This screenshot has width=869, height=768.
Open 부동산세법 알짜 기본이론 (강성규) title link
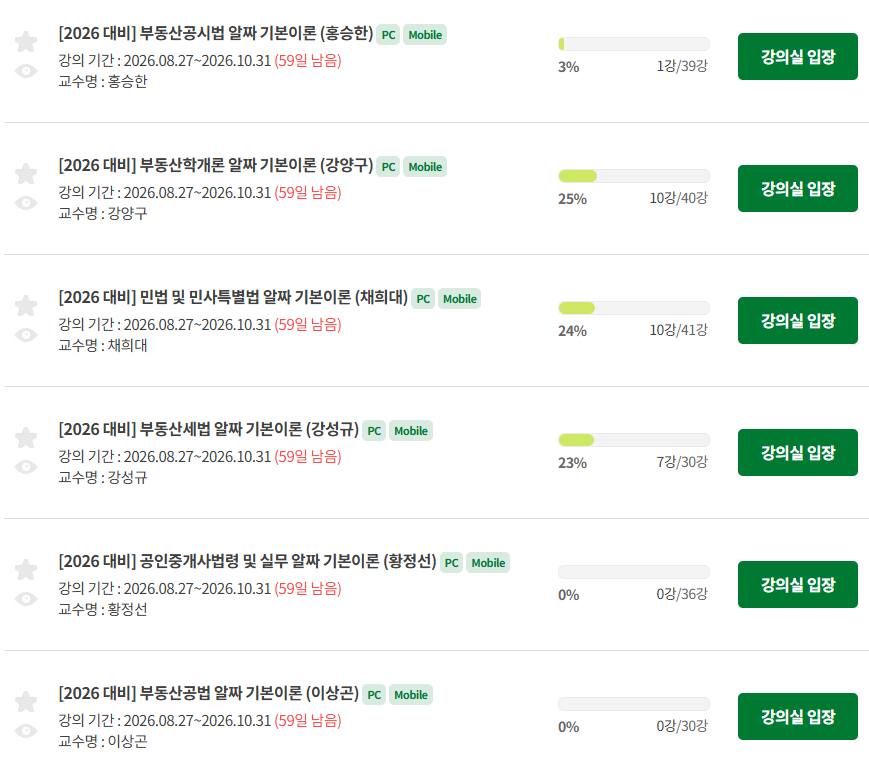point(209,429)
